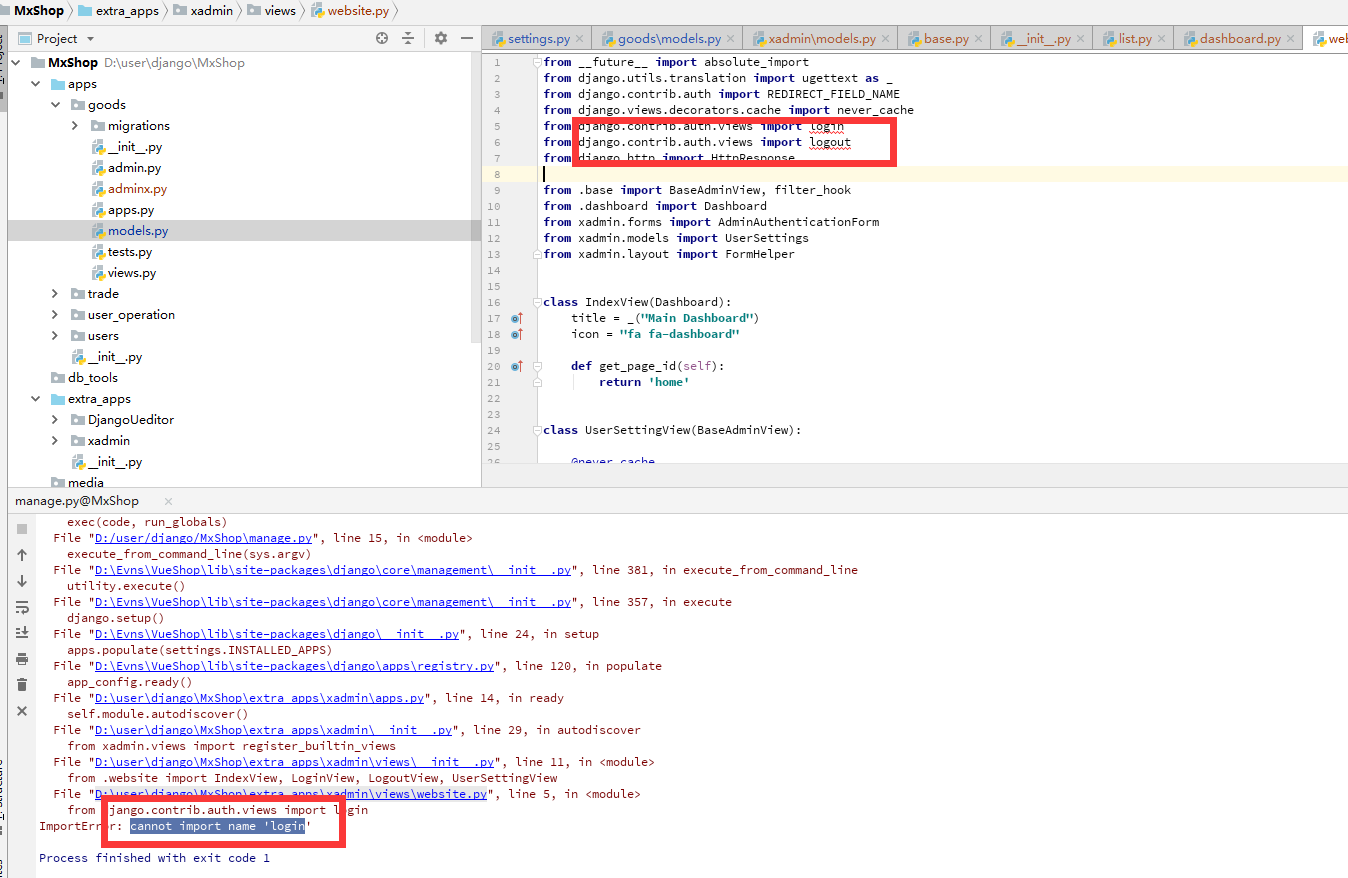
Task: Click the 'Process finished with exit code 1' text
Action: [154, 858]
